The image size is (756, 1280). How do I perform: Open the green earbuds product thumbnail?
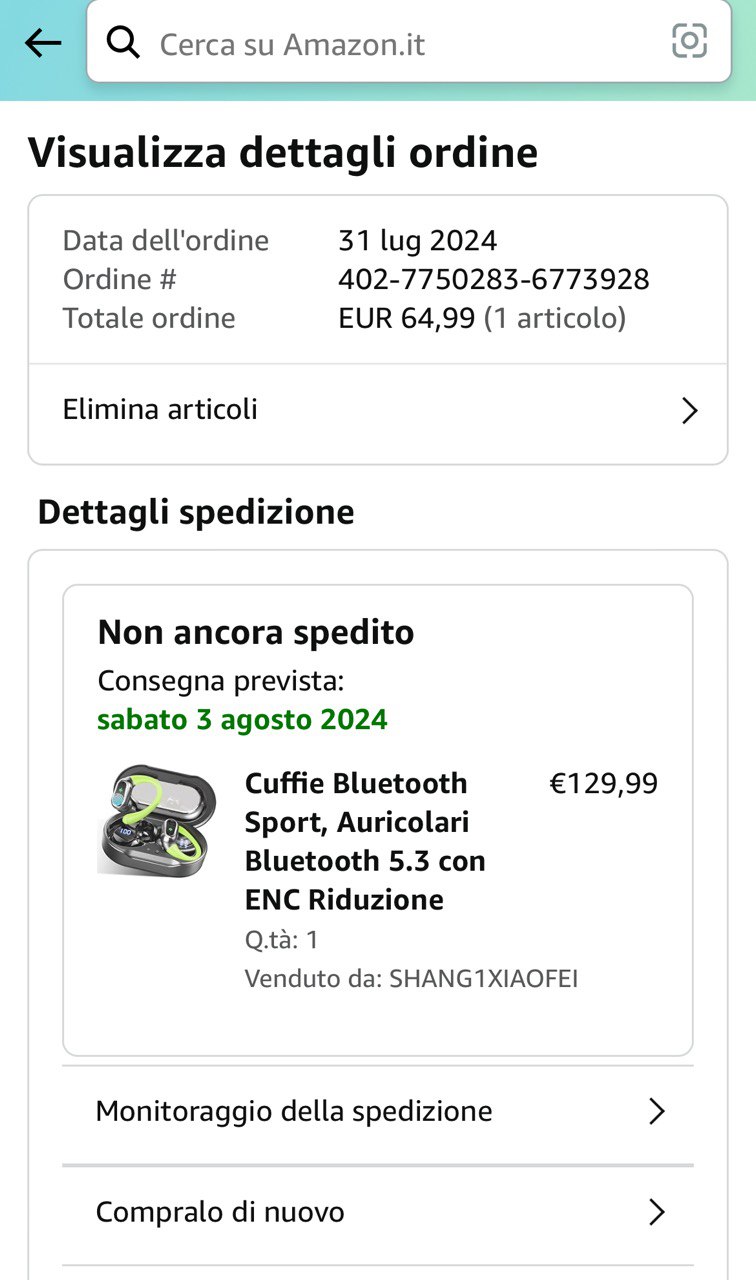coord(158,821)
